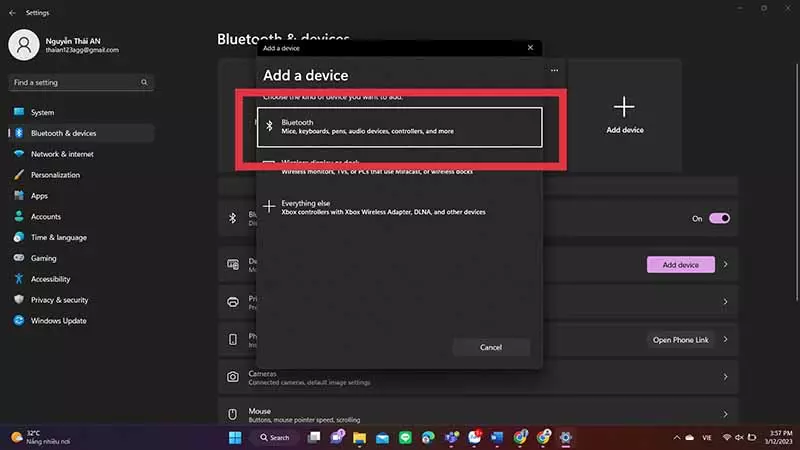This screenshot has height=450, width=800.
Task: Open the Windows Start menu
Action: point(235,438)
